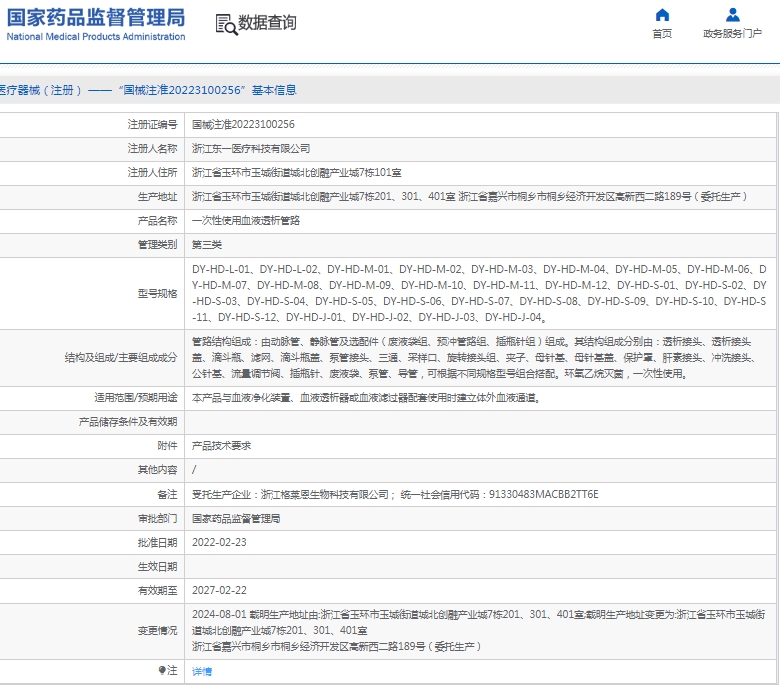Image resolution: width=780 pixels, height=690 pixels.
Task: Click the 结构及组成/主要组成成分 label
Action: coord(121,358)
